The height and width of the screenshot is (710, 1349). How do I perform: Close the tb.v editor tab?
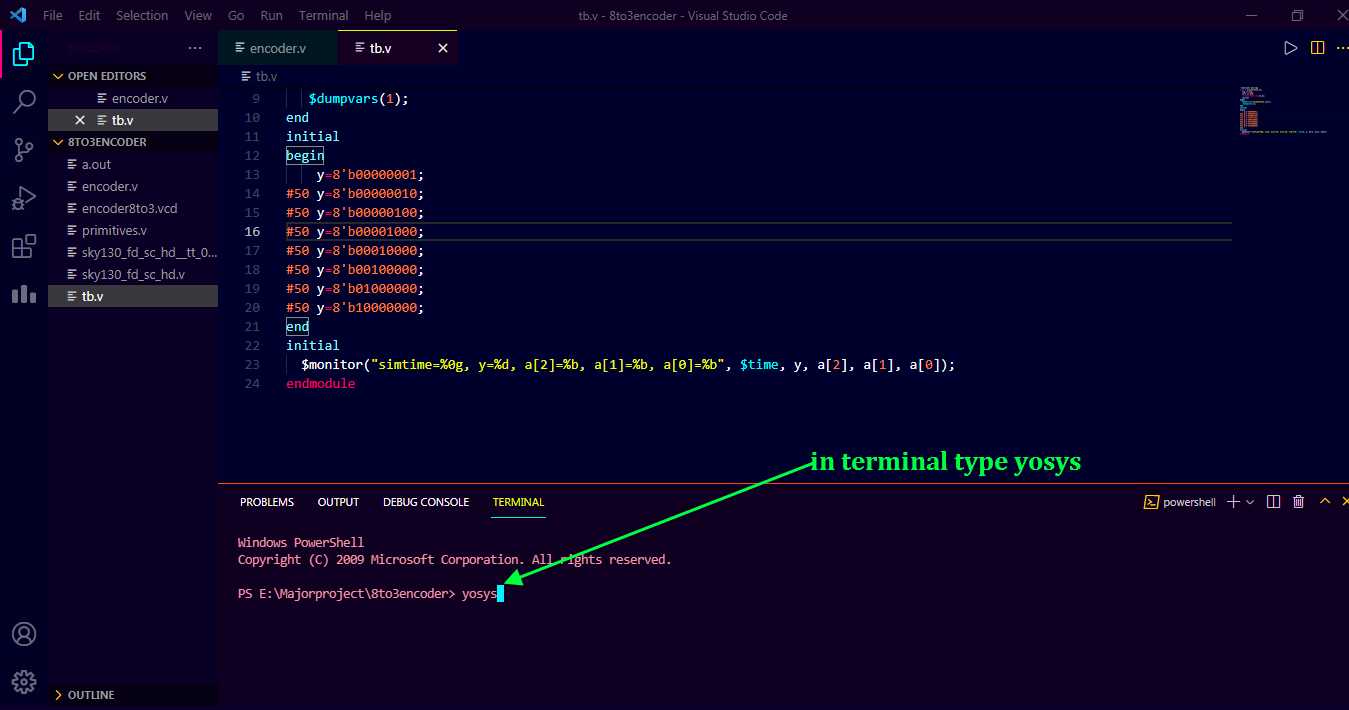(x=443, y=48)
